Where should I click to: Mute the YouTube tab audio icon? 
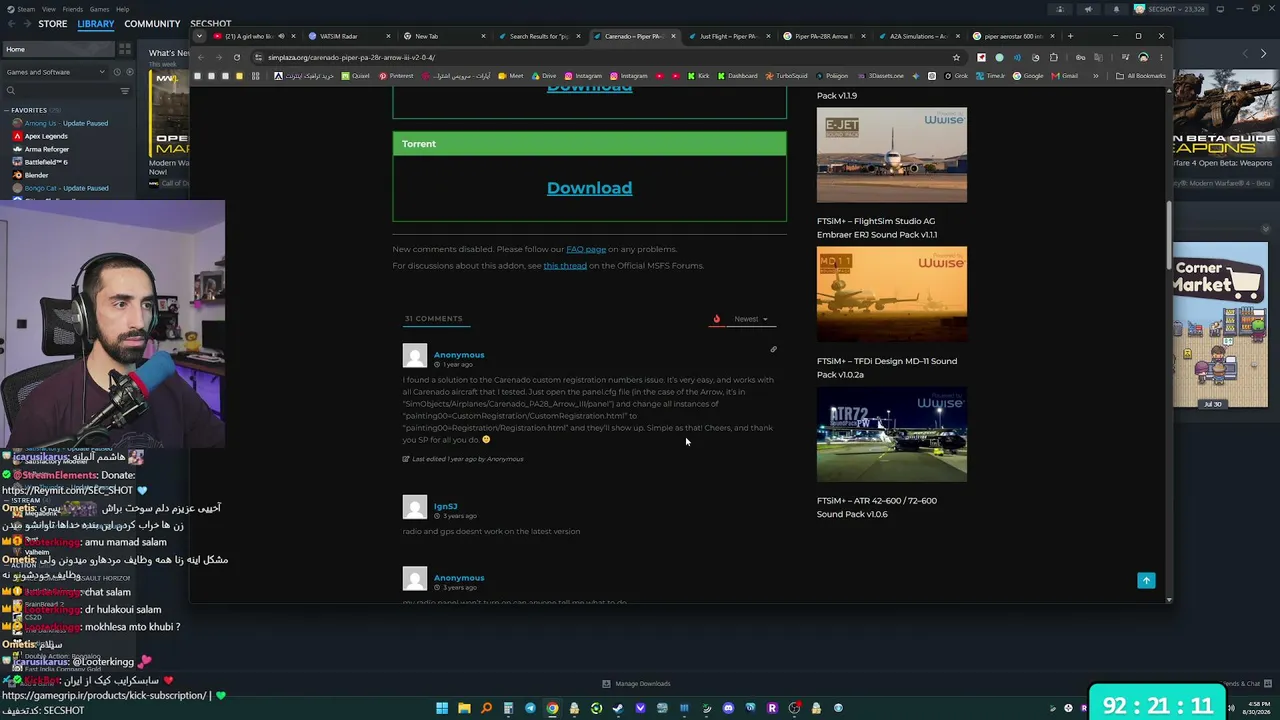point(281,36)
